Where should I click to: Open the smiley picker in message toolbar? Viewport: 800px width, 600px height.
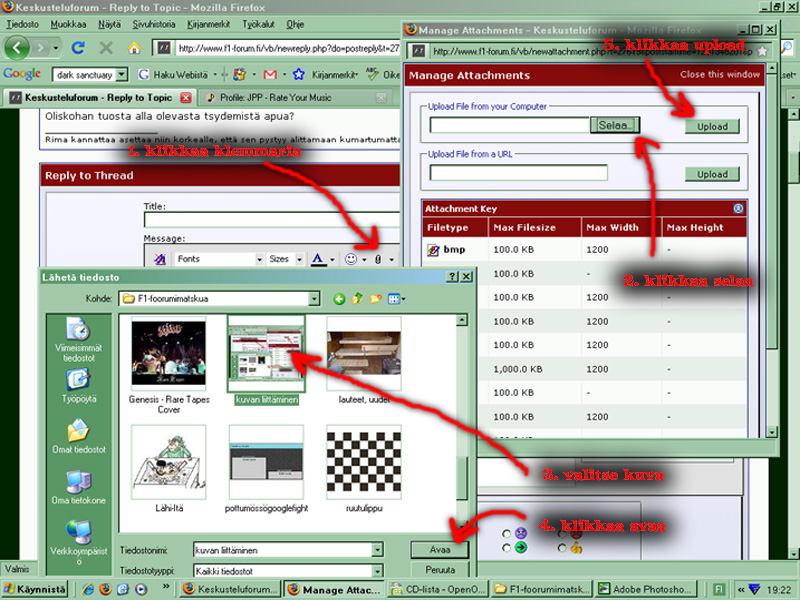pyautogui.click(x=351, y=259)
